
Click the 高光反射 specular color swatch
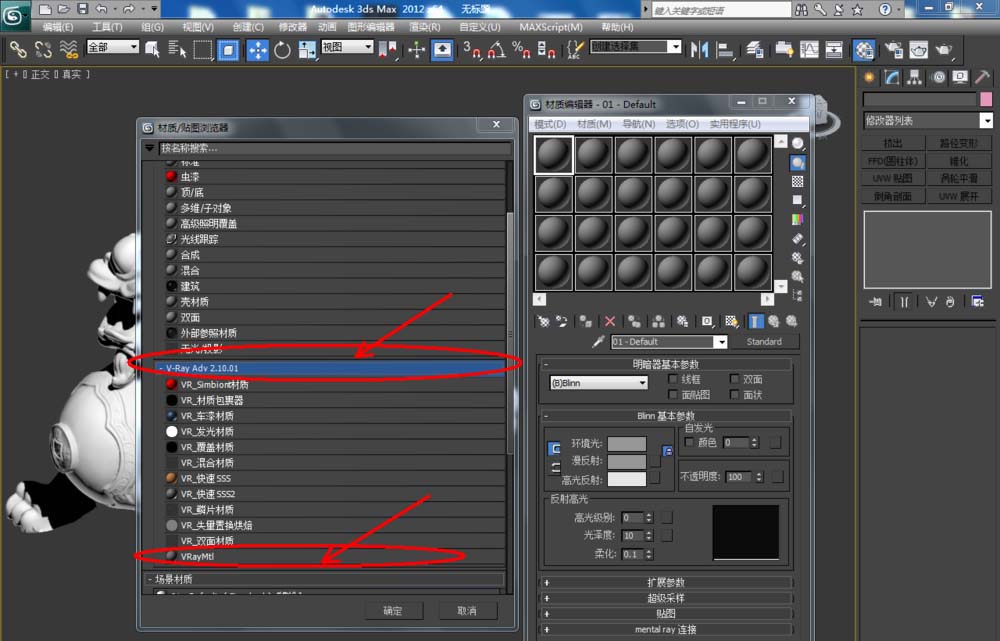pos(627,478)
